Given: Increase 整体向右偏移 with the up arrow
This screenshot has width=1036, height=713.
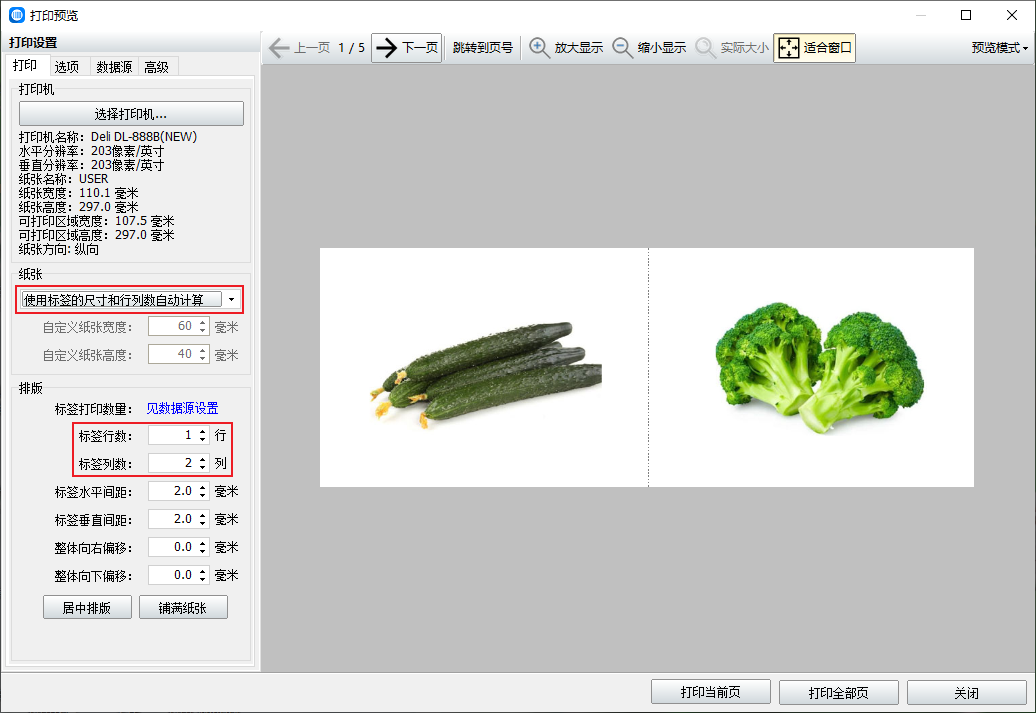Looking at the screenshot, I should coord(203,543).
